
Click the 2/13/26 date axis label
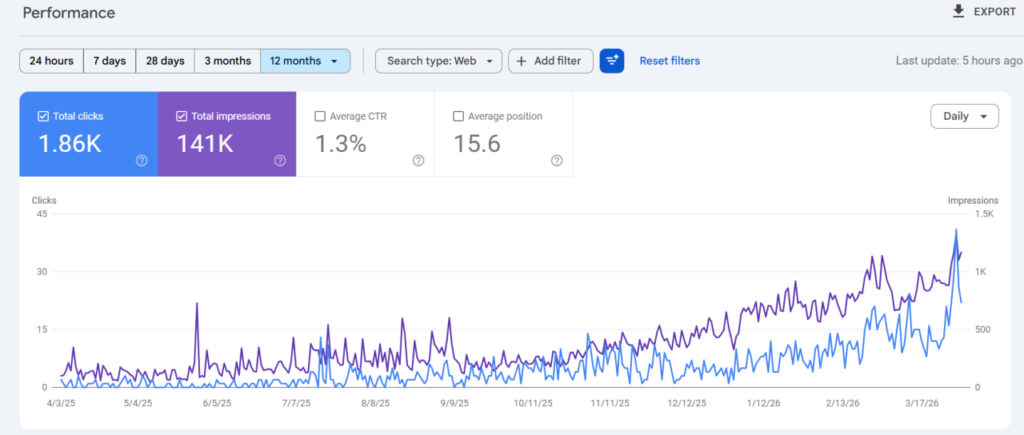tap(841, 404)
